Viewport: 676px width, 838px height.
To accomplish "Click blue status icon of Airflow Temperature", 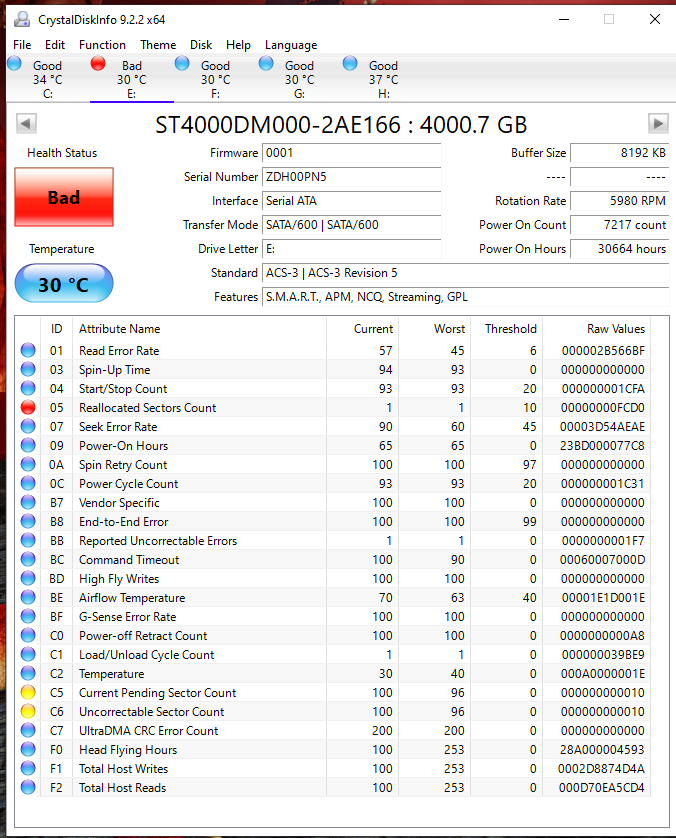I will [x=28, y=598].
